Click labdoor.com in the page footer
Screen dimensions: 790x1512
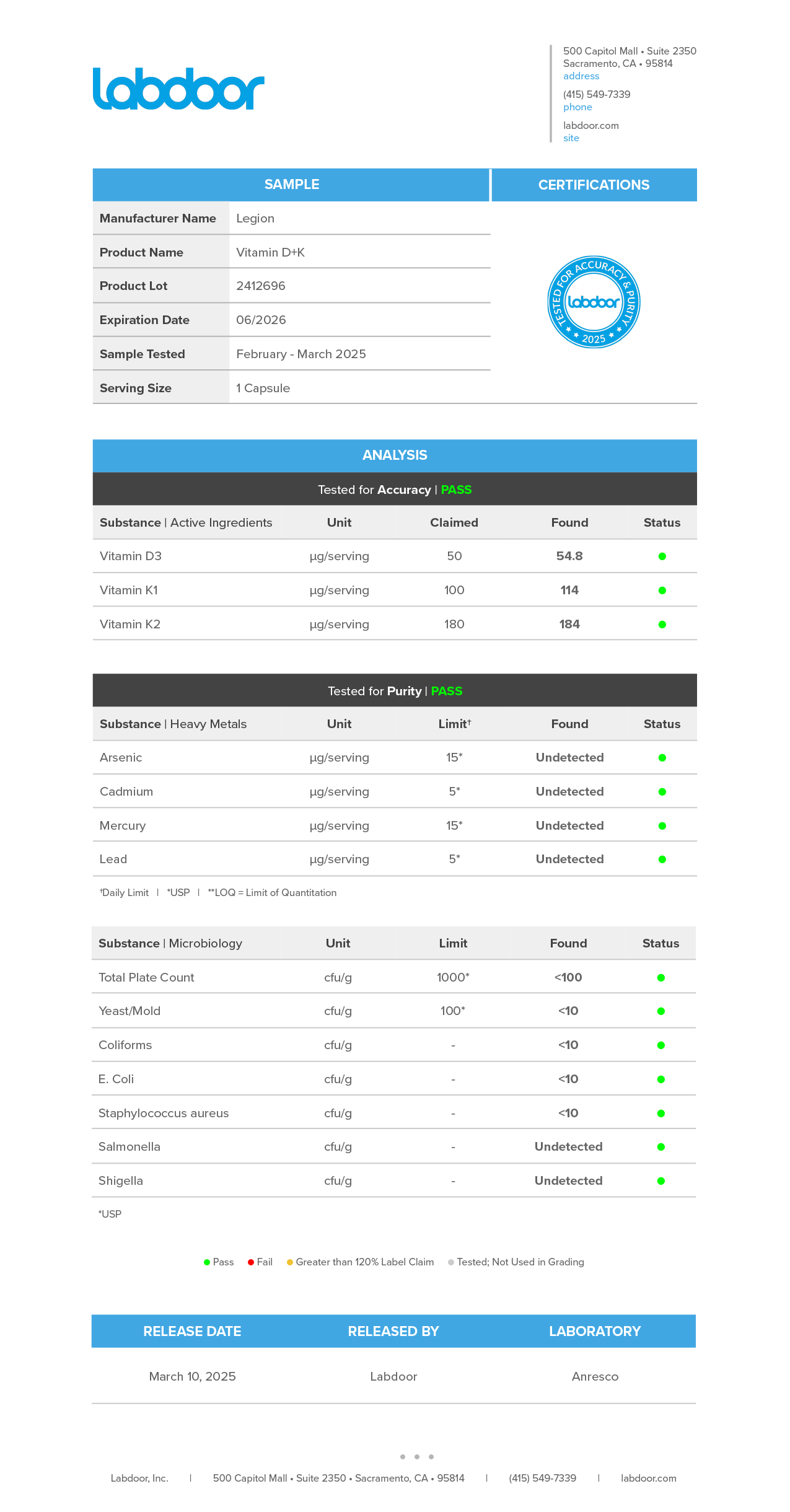pos(648,1478)
